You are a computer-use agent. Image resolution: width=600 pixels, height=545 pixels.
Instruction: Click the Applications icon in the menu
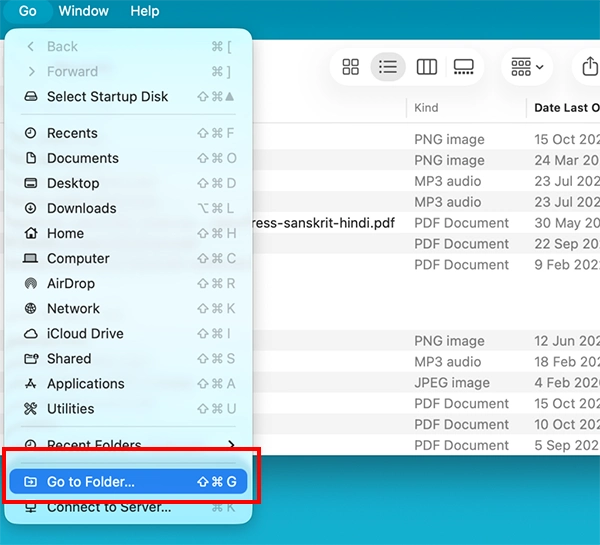pos(31,383)
